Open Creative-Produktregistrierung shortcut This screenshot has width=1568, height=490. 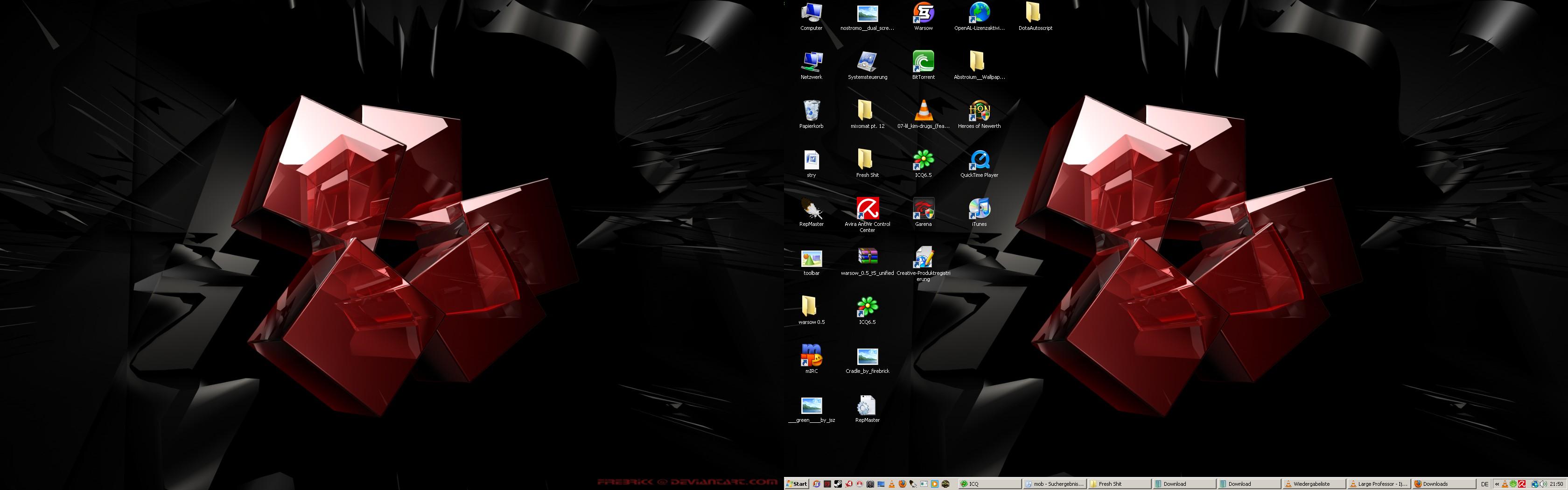(924, 264)
